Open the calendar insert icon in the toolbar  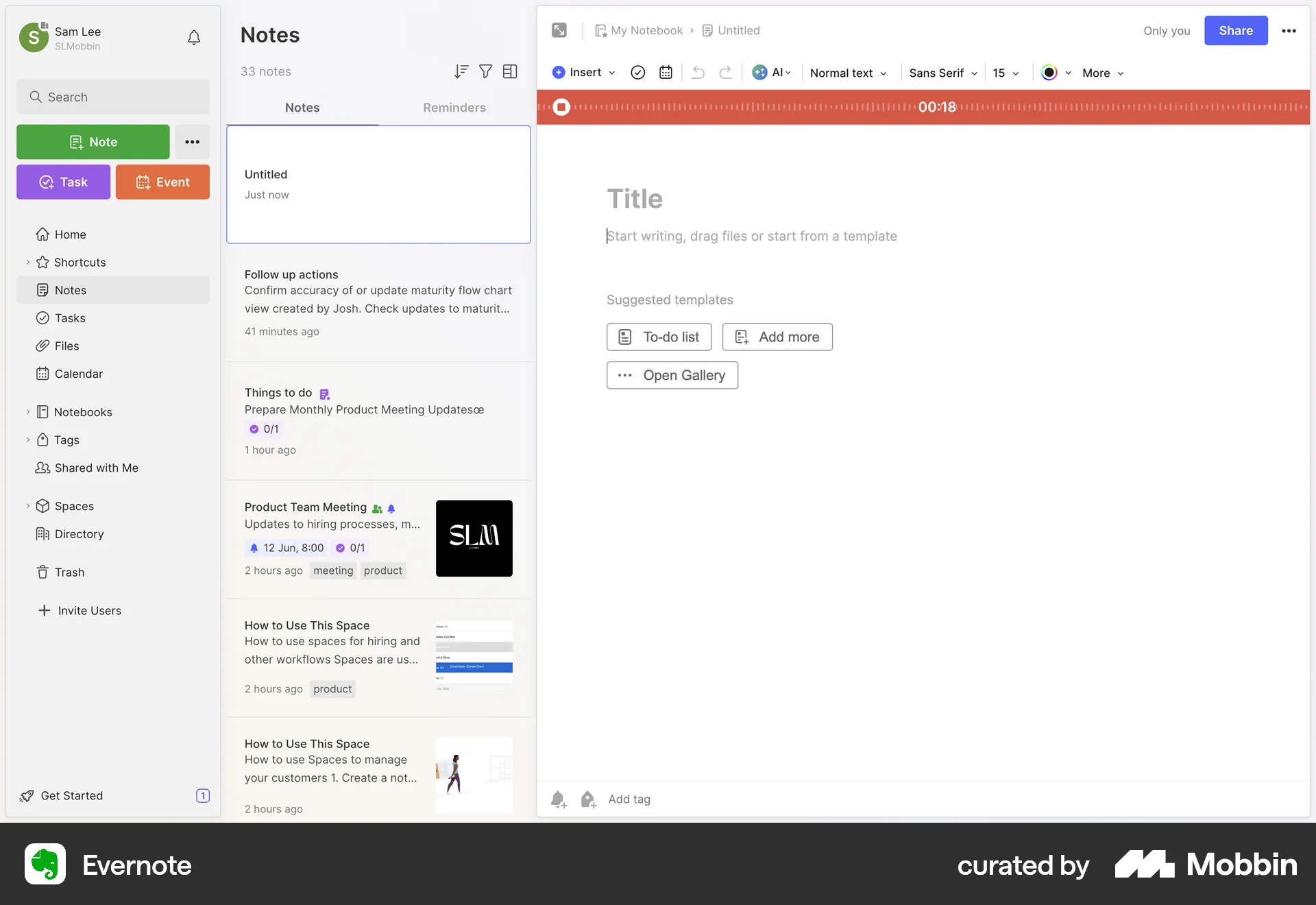point(666,73)
